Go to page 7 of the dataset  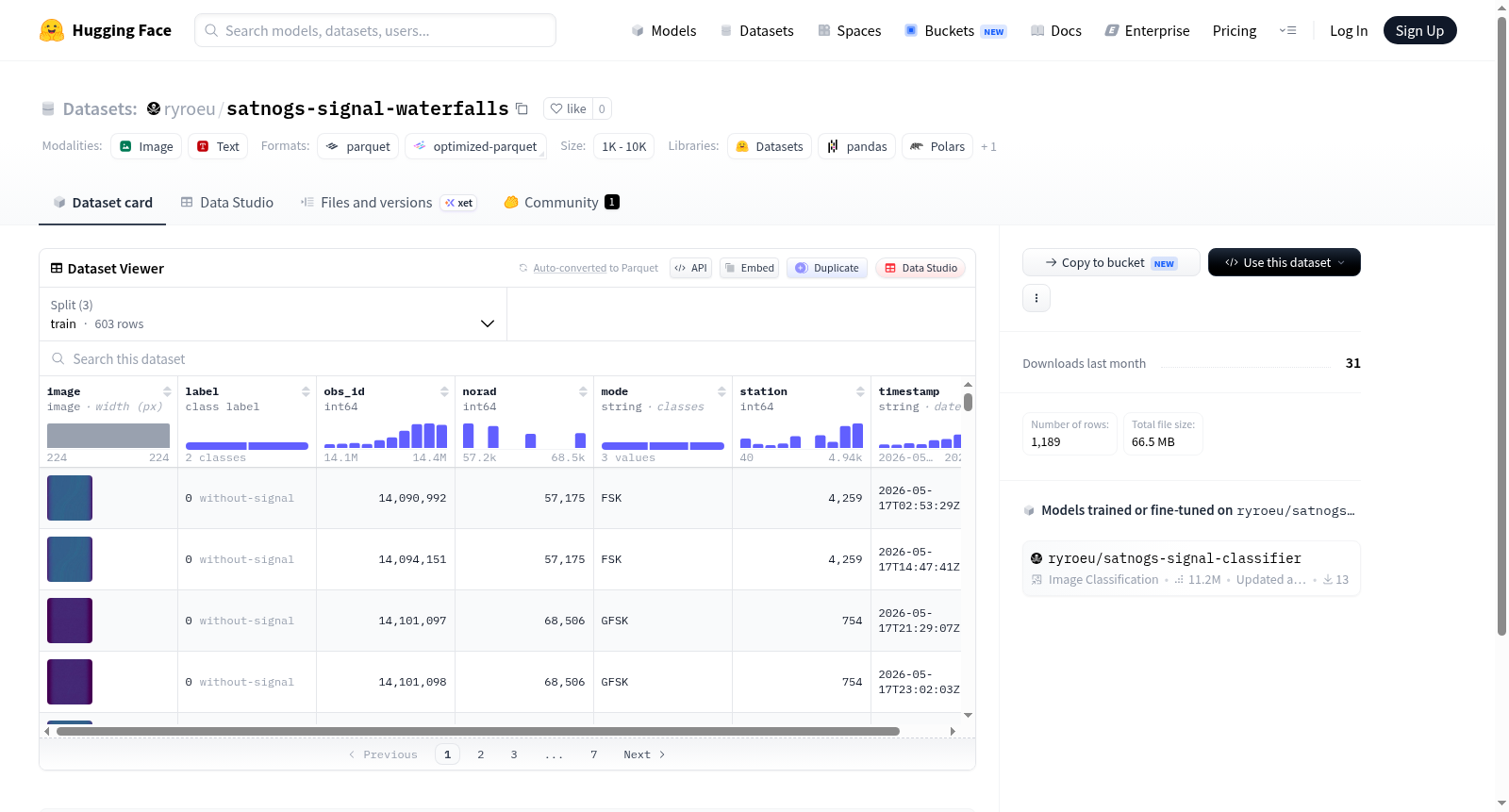point(594,754)
